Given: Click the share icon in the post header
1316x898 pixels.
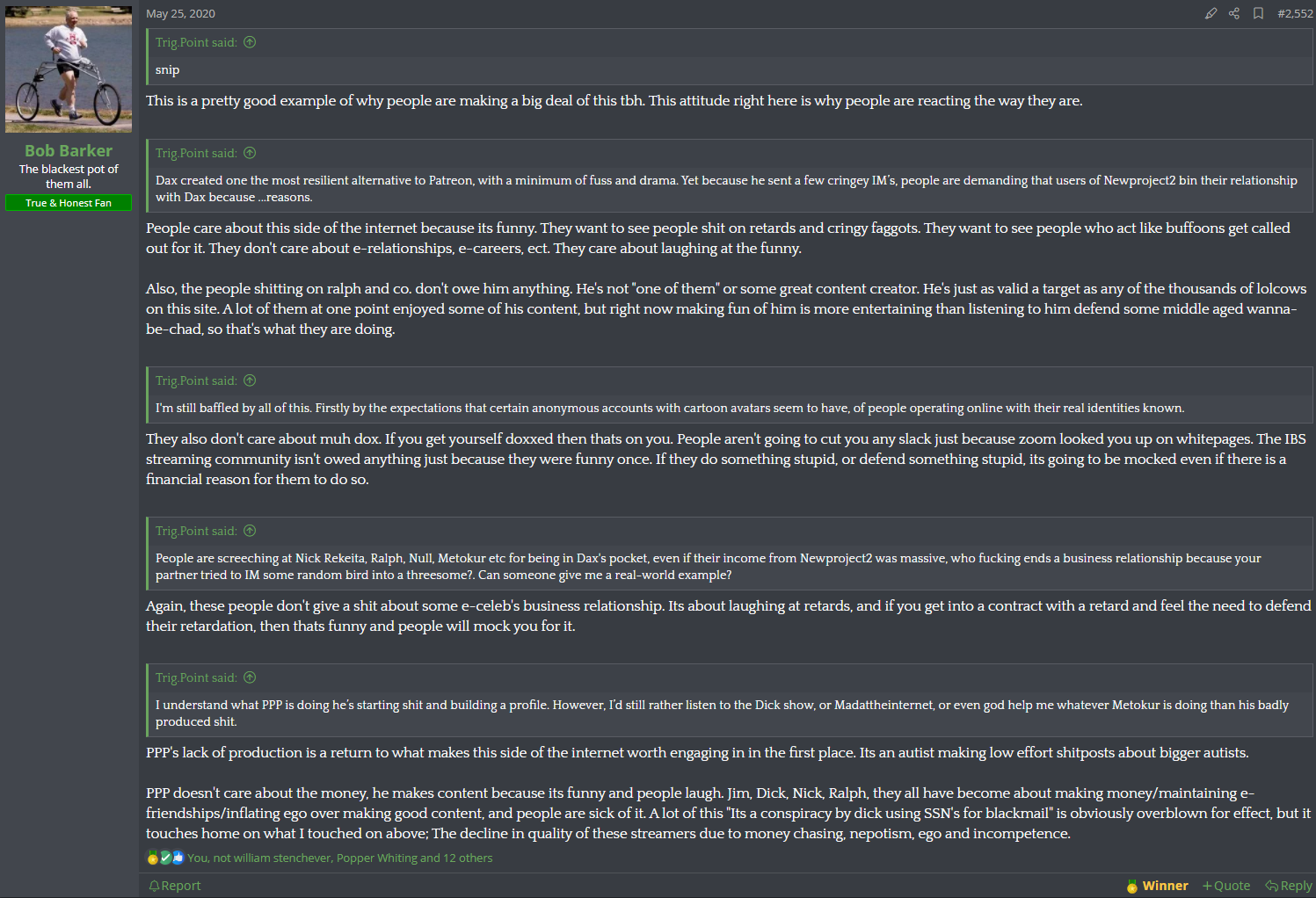Looking at the screenshot, I should [1234, 13].
